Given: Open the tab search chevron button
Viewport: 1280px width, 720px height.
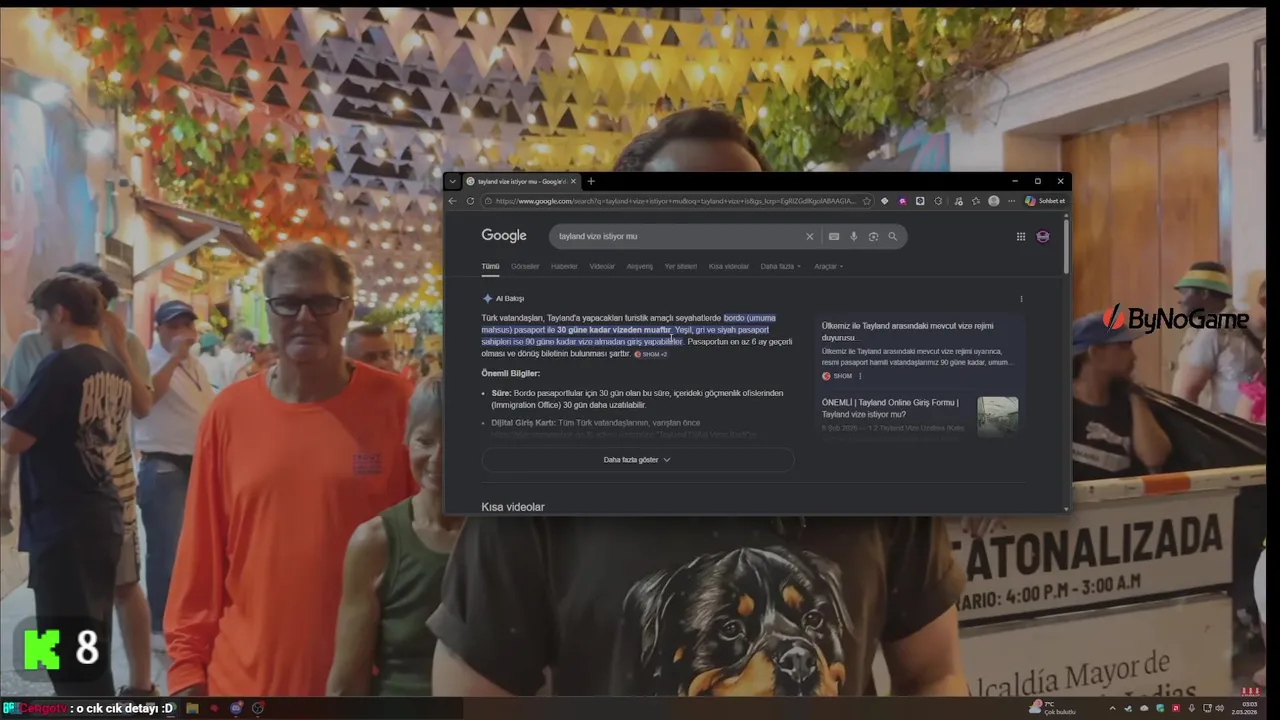Looking at the screenshot, I should (x=452, y=181).
